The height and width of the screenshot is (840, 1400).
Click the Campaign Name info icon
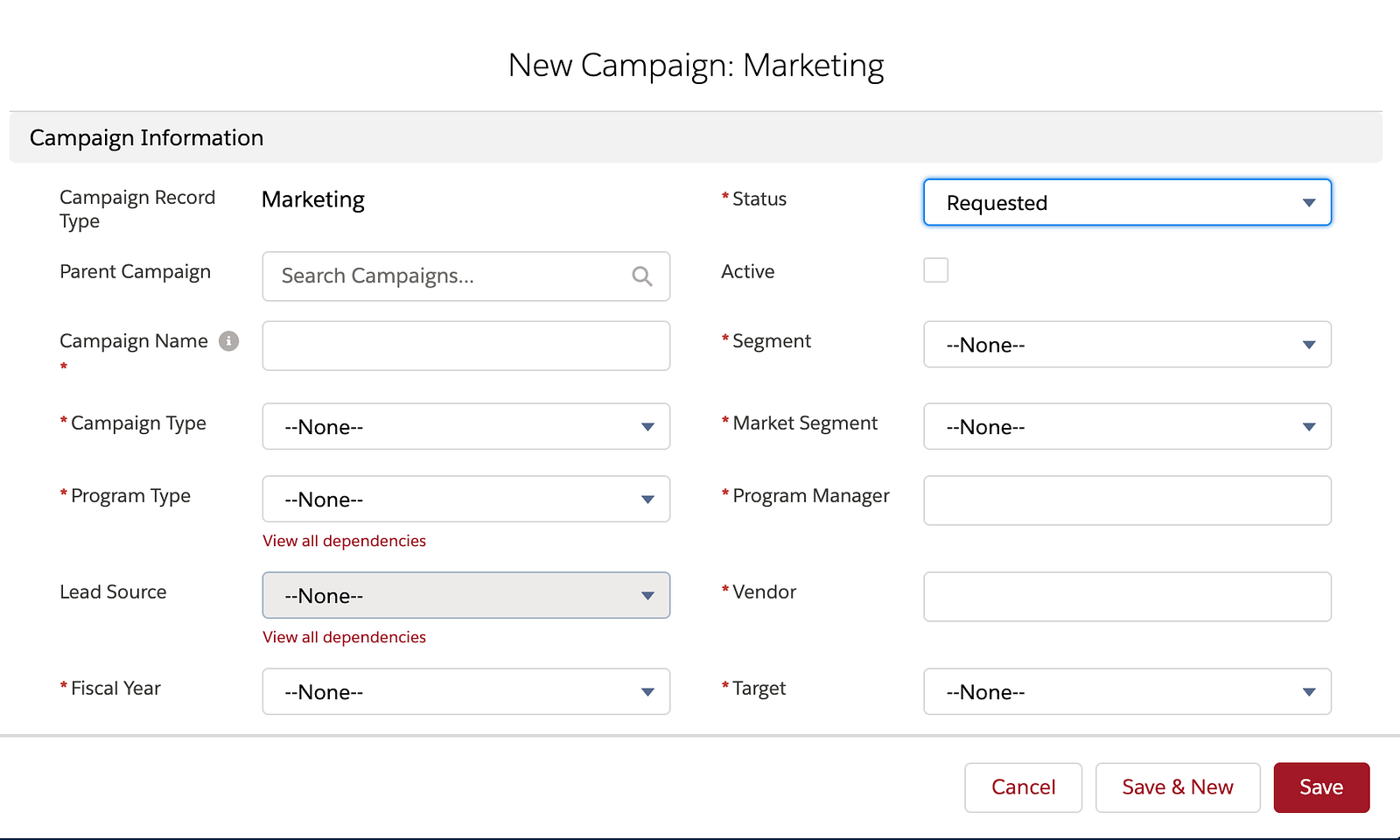(x=228, y=341)
